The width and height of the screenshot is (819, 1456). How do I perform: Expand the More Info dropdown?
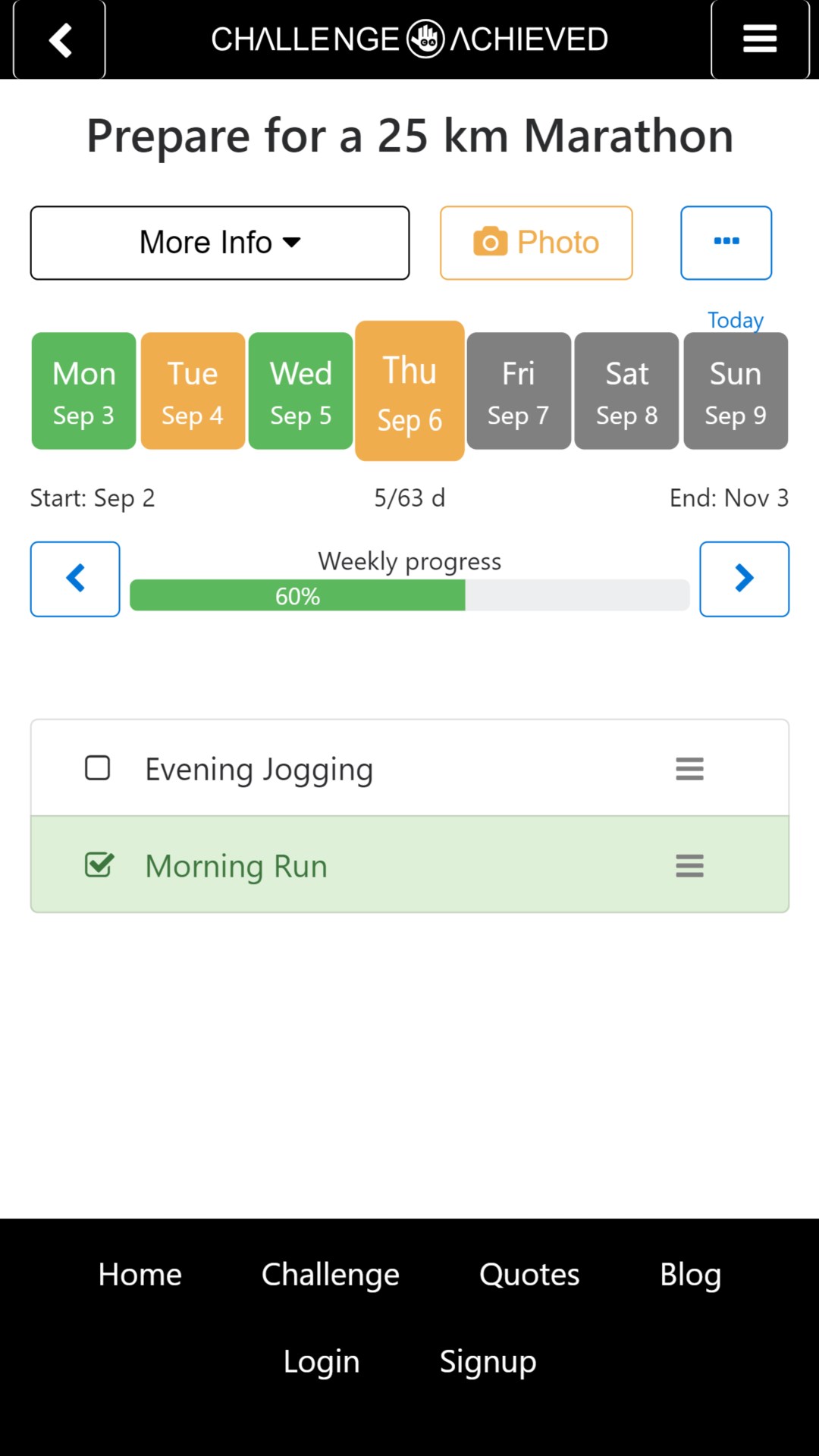[220, 243]
